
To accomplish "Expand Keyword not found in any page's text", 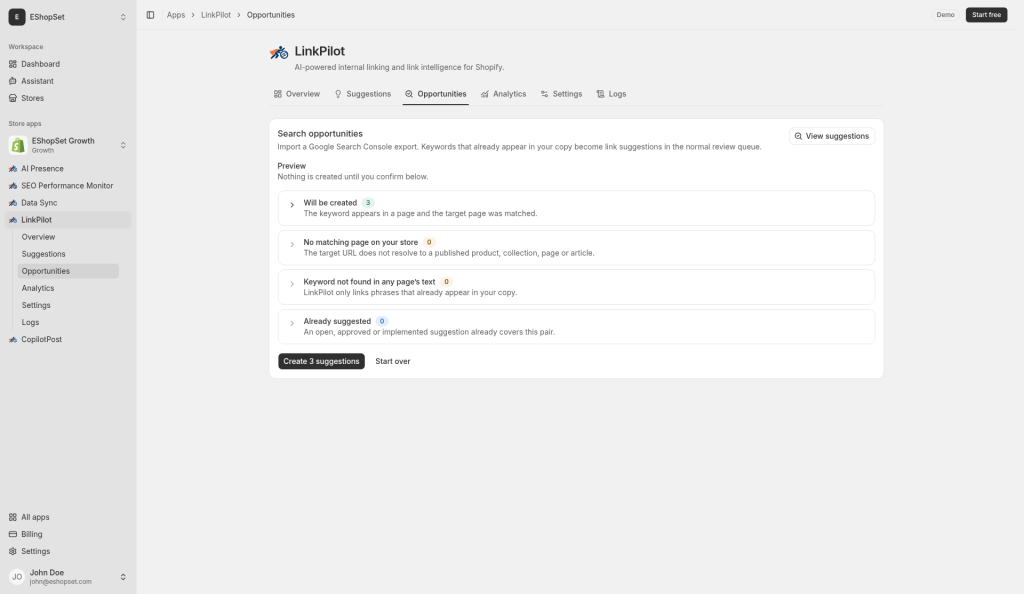I will point(576,287).
